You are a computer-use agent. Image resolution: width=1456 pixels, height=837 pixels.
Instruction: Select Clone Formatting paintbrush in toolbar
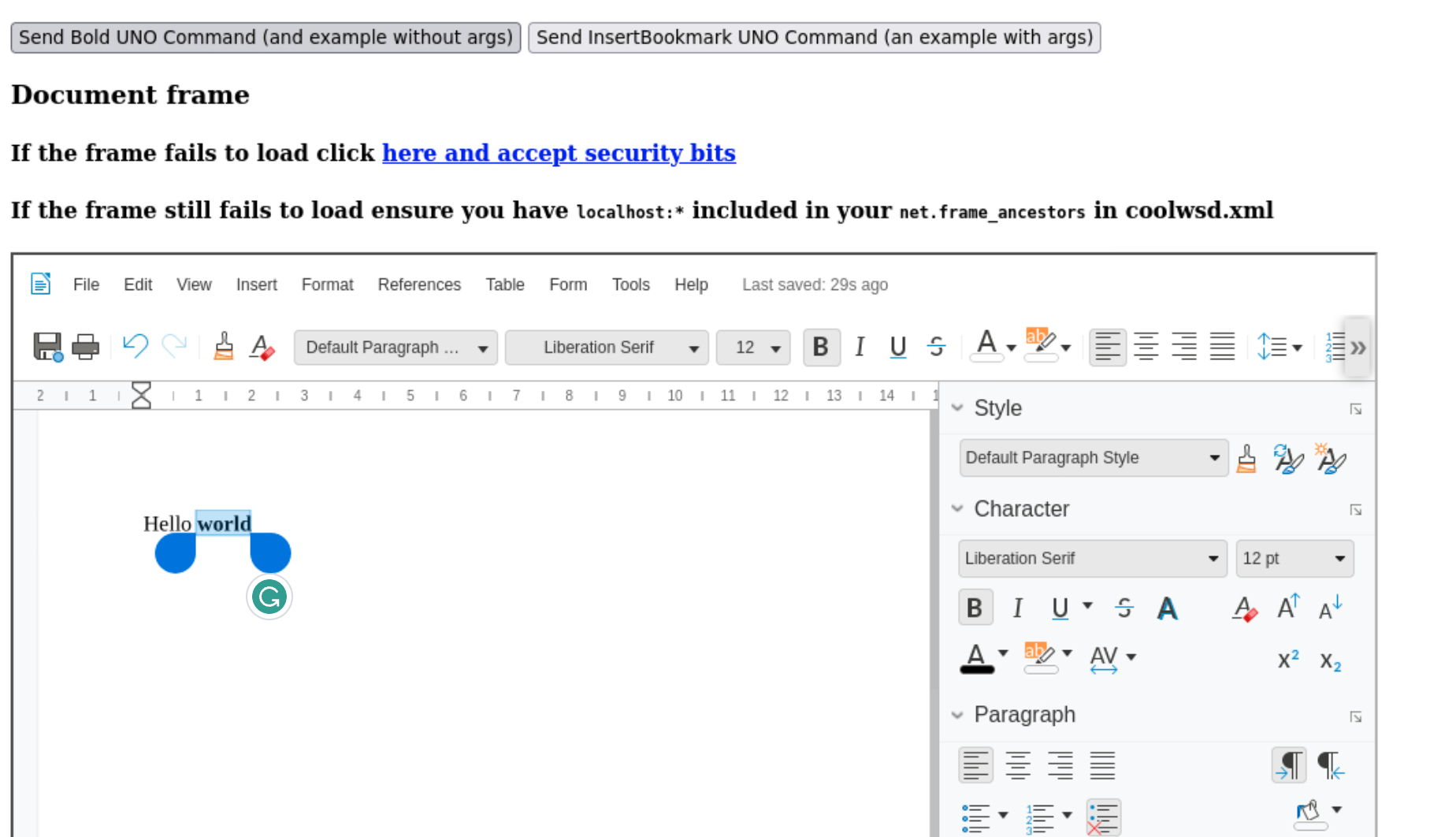tap(224, 346)
